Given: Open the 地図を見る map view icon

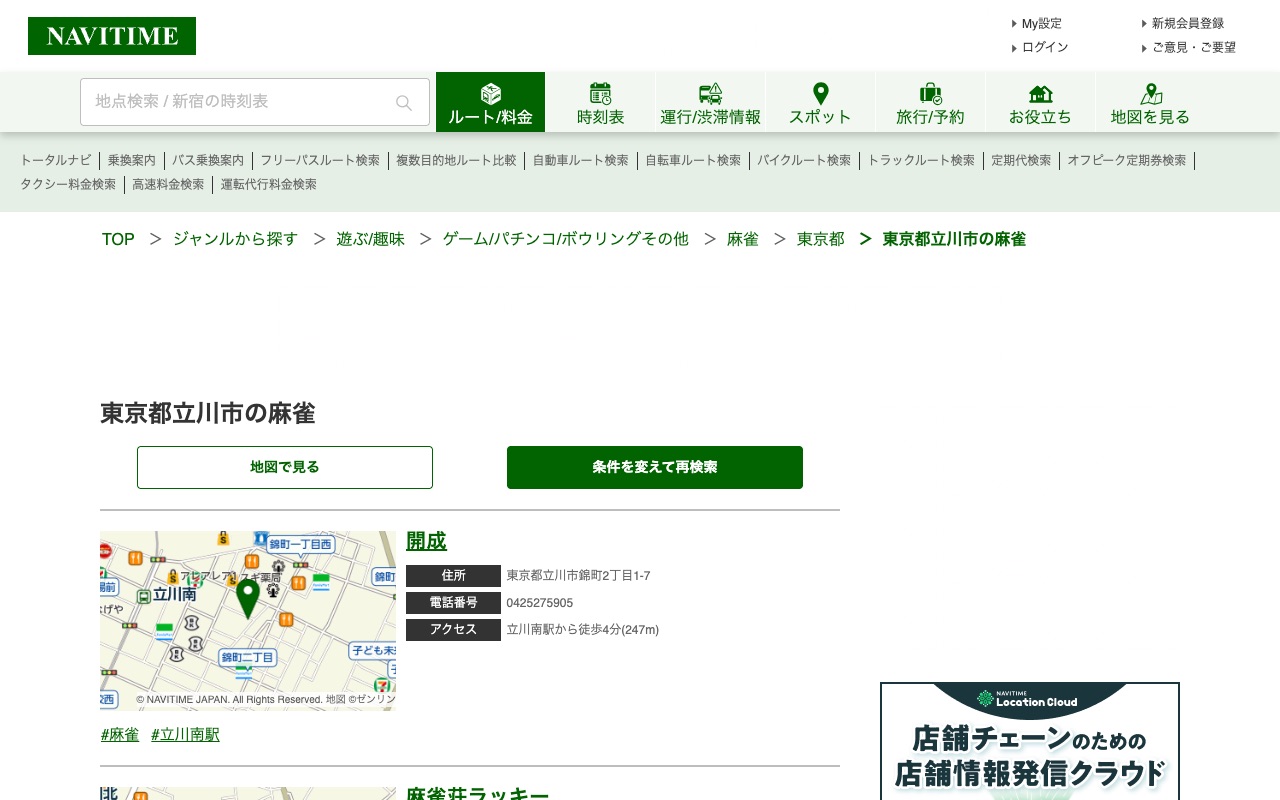Looking at the screenshot, I should point(1150,93).
